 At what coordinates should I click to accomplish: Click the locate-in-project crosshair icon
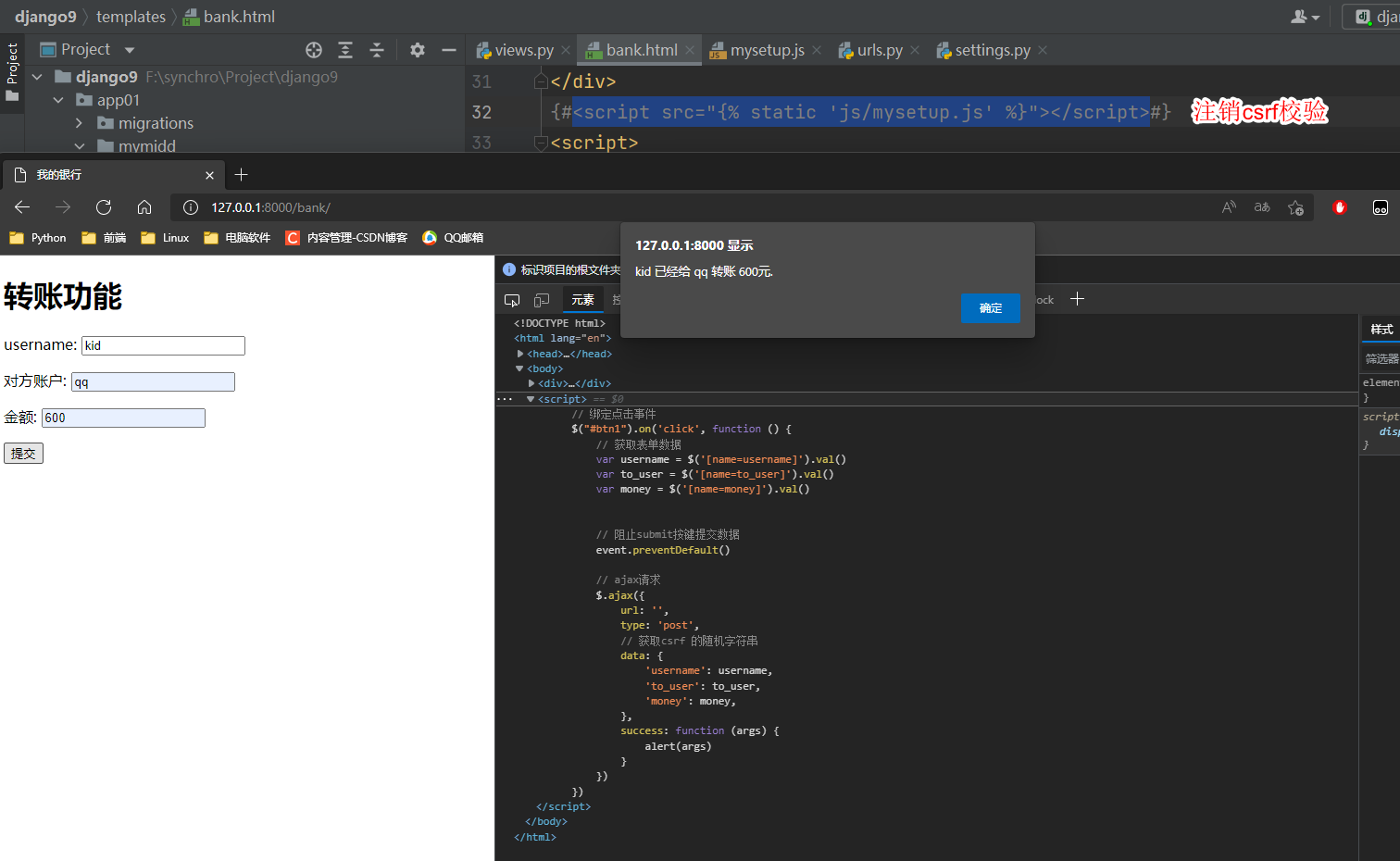coord(314,50)
